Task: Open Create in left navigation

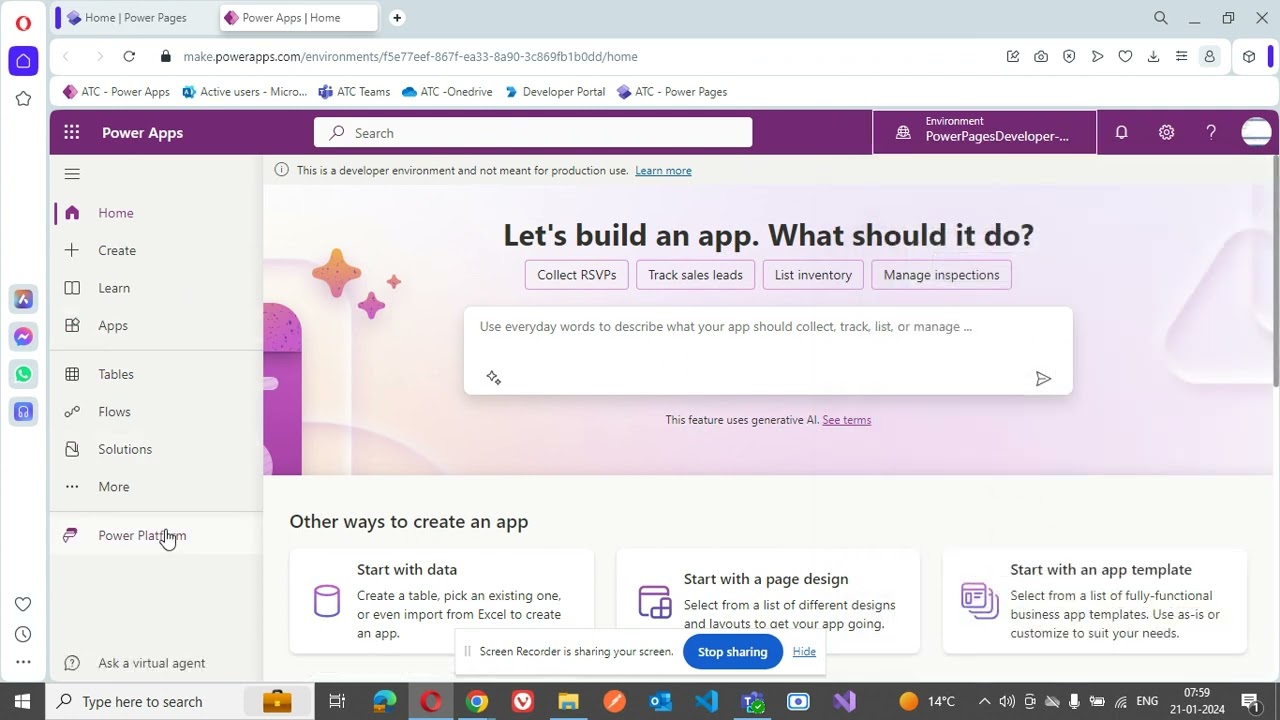Action: [156, 250]
